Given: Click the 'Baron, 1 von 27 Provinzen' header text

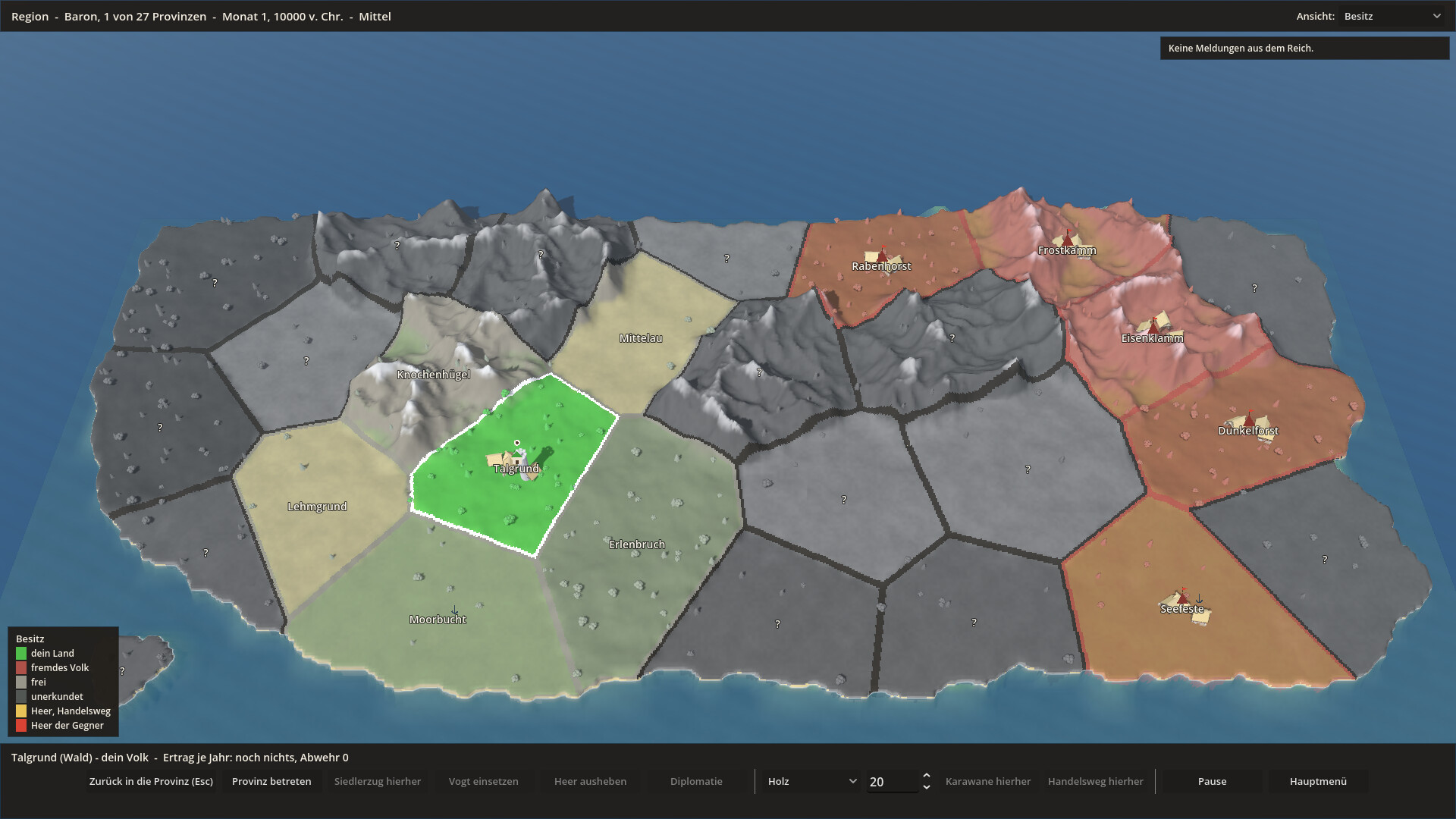Looking at the screenshot, I should click(135, 17).
